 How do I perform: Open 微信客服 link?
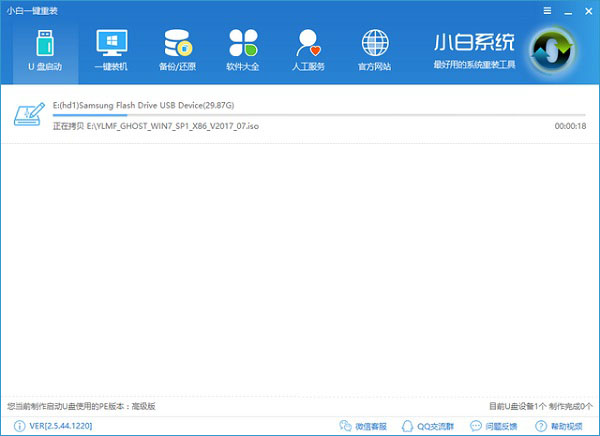coord(371,426)
